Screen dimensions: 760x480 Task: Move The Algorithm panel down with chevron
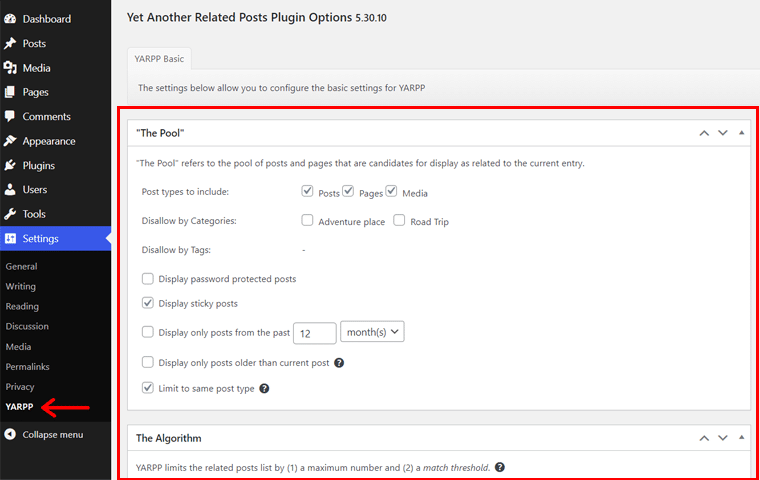(722, 438)
